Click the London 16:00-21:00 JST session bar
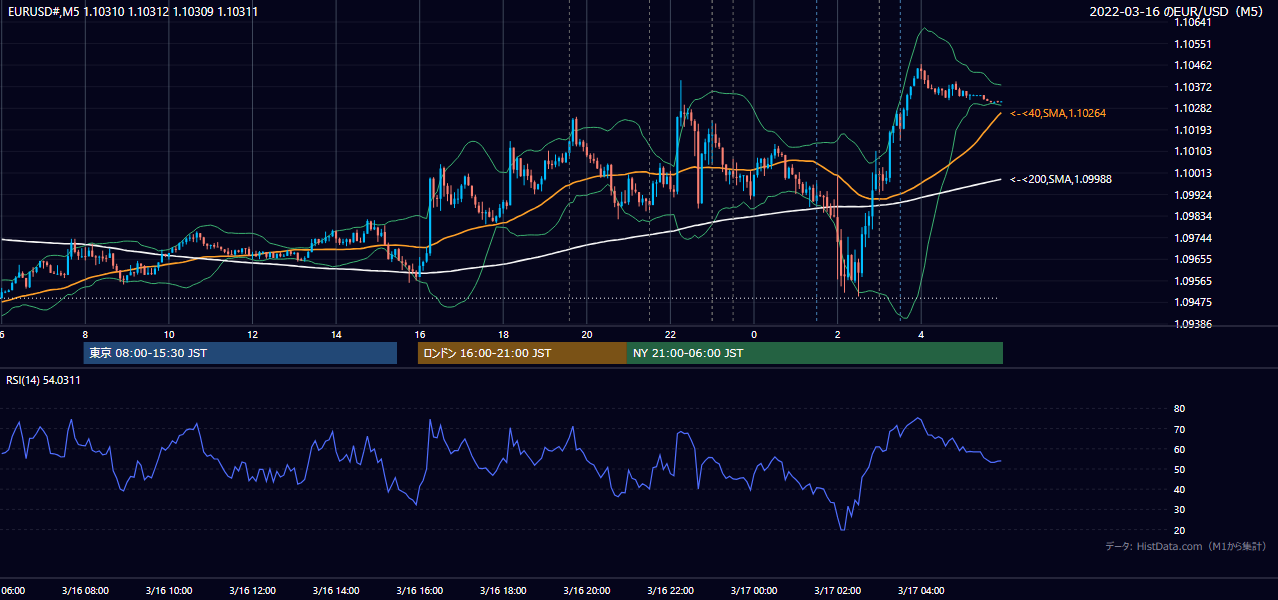Screen dimensions: 1278x600 (x=522, y=353)
